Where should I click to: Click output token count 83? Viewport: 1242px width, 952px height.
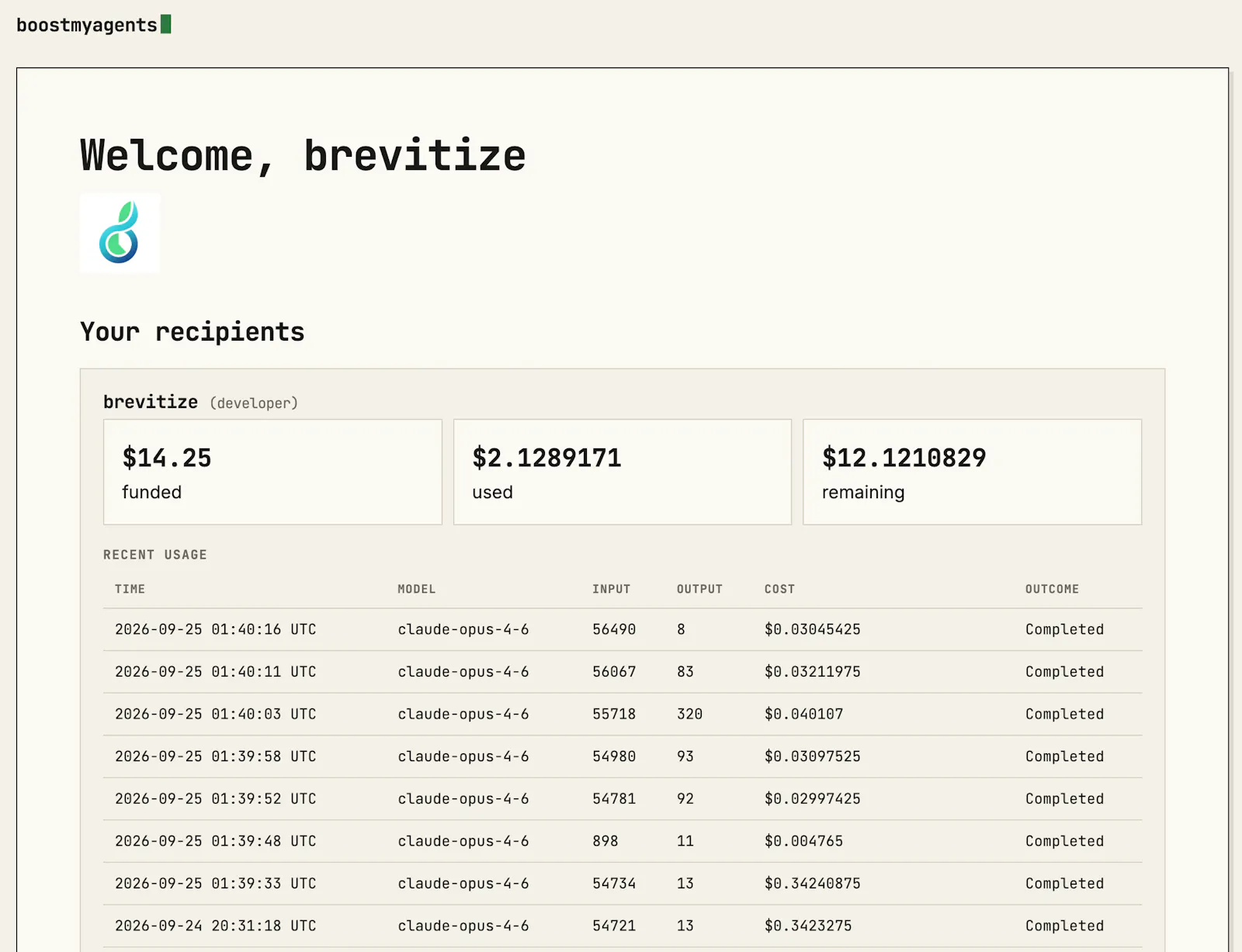(x=685, y=672)
